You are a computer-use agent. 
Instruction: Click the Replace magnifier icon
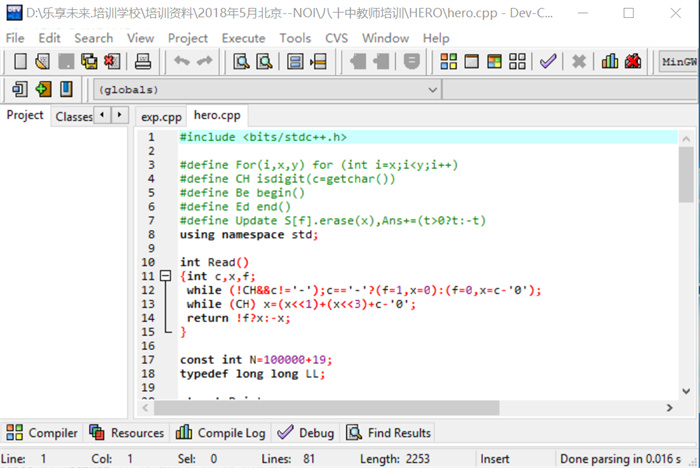pos(264,61)
